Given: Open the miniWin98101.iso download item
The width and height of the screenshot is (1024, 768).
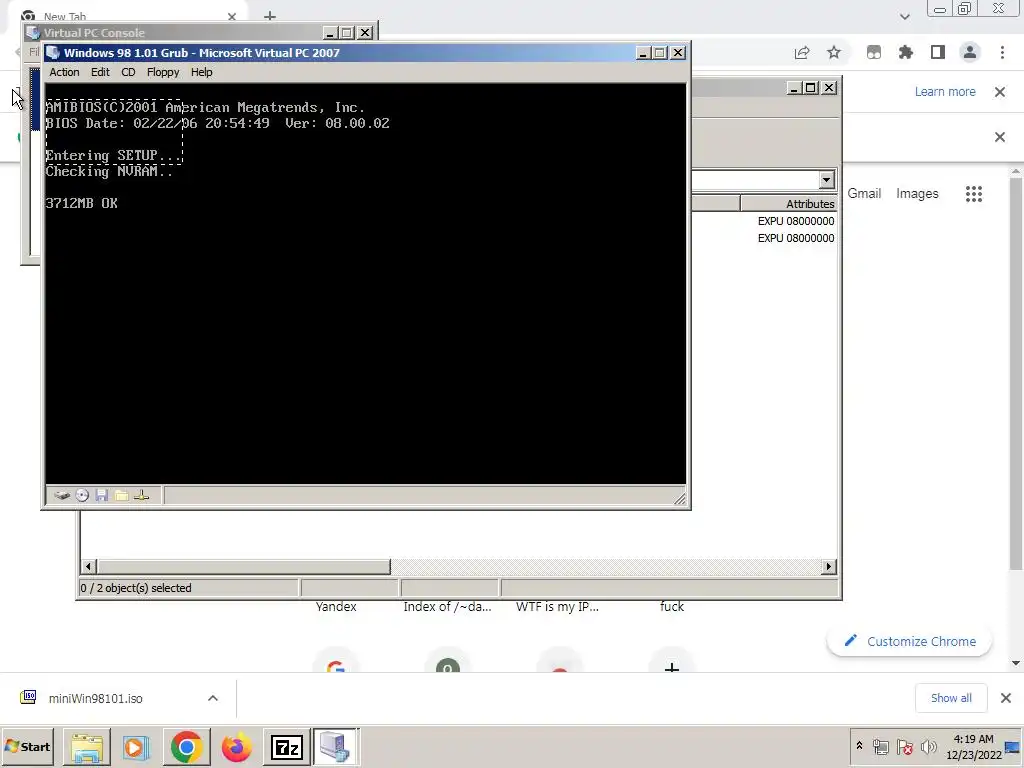Looking at the screenshot, I should pos(95,698).
